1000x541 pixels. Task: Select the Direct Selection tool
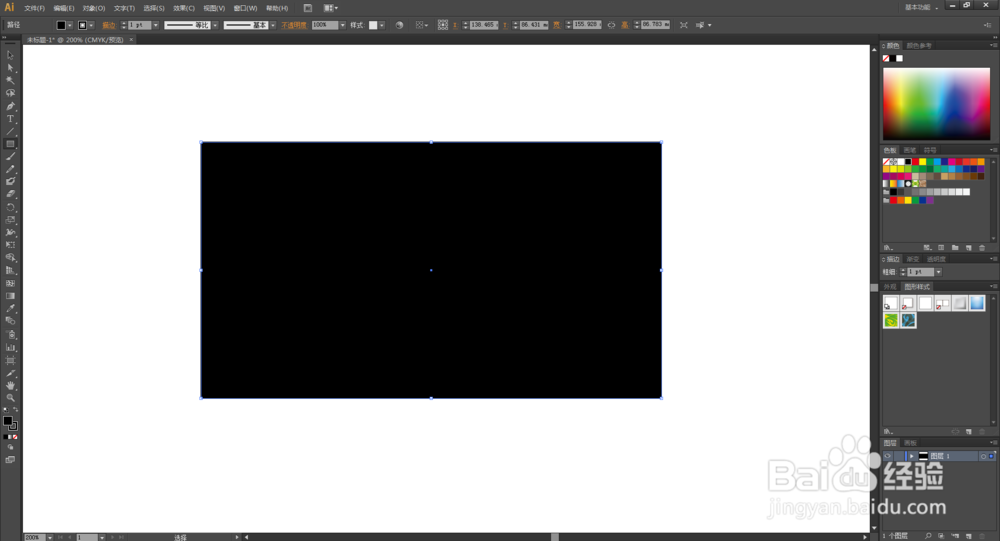click(10, 68)
